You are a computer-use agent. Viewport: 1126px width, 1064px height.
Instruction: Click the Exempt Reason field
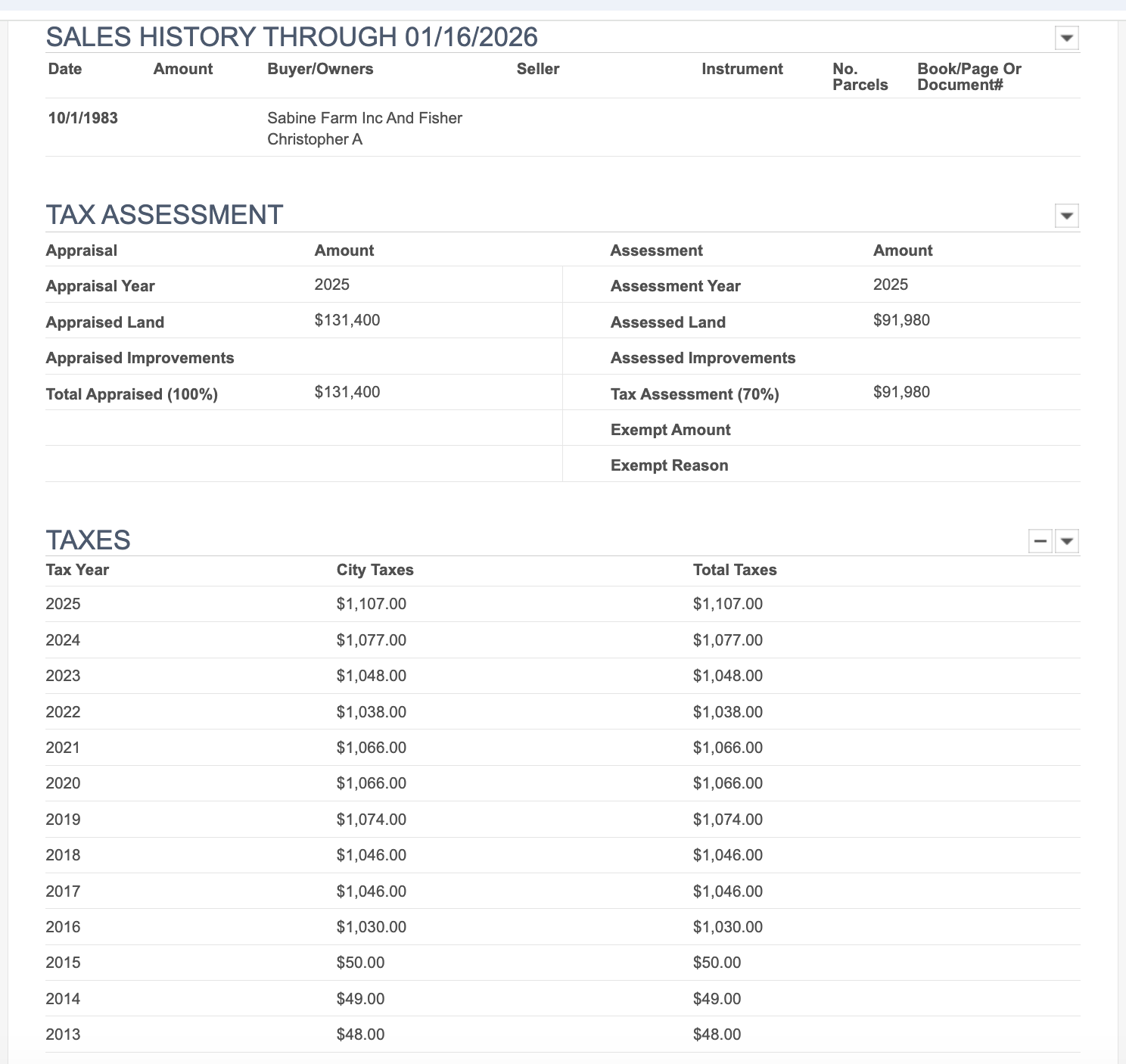click(669, 465)
